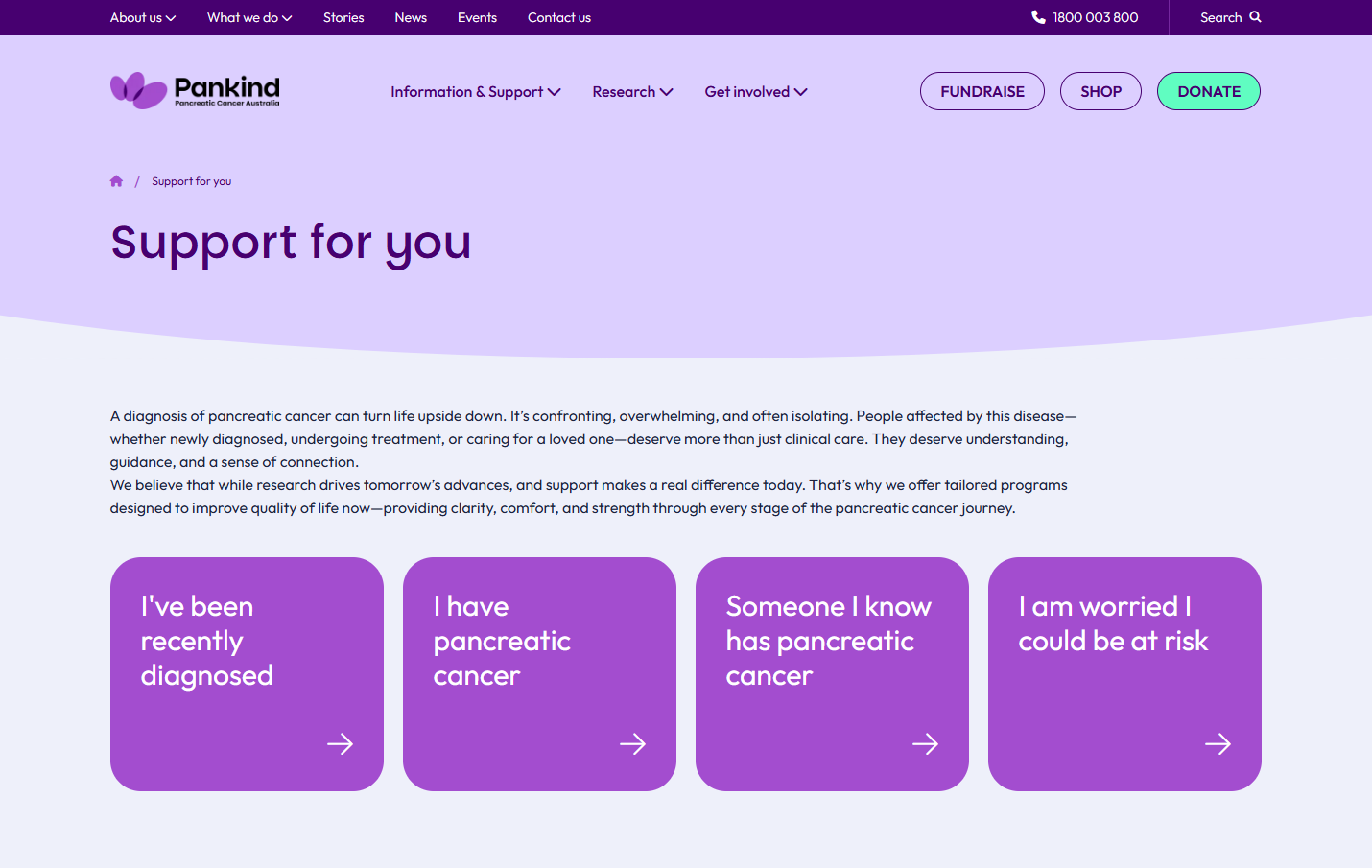Expand the What we do menu
The height and width of the screenshot is (868, 1372).
249,17
